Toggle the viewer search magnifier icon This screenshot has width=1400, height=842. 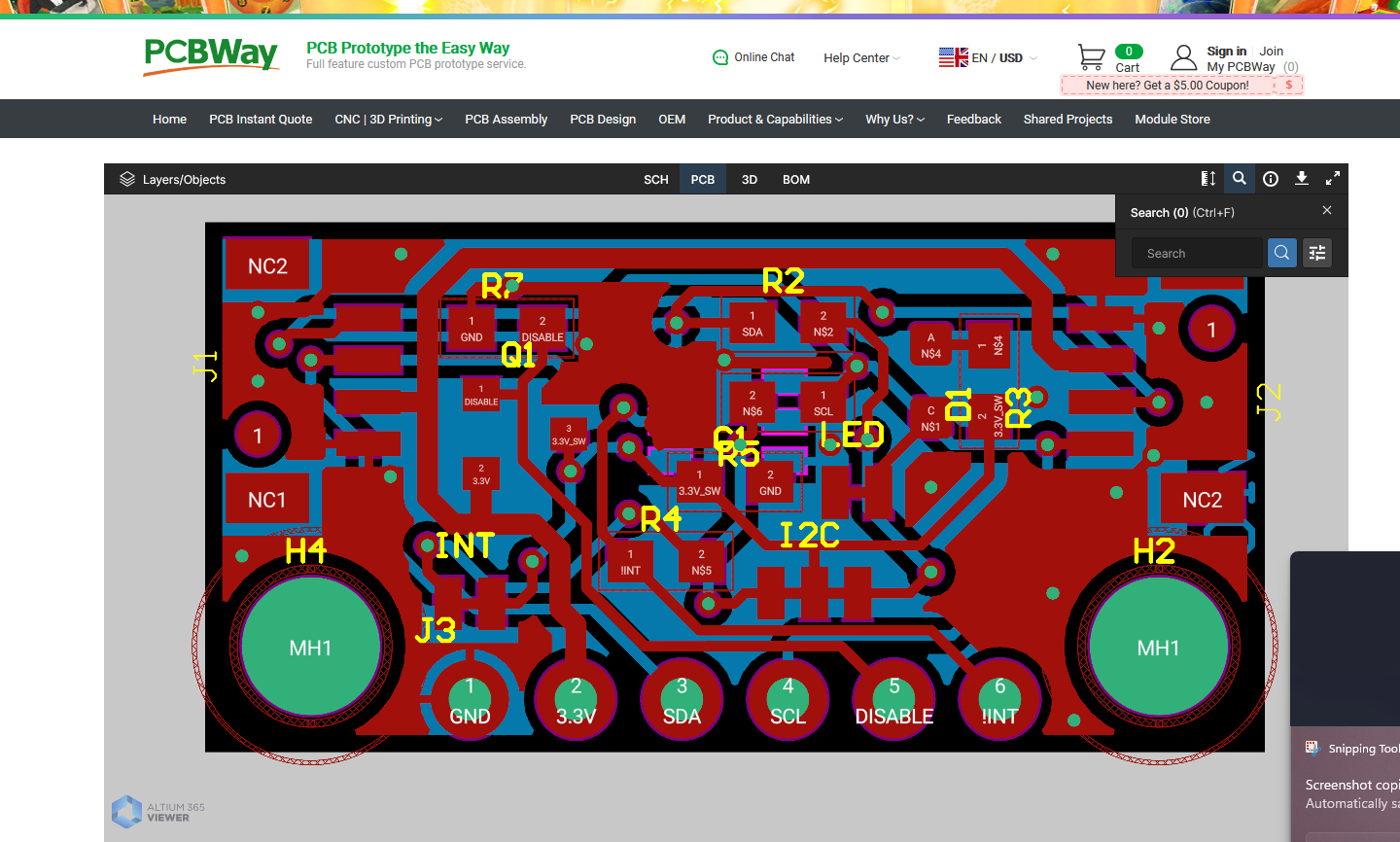click(x=1240, y=179)
